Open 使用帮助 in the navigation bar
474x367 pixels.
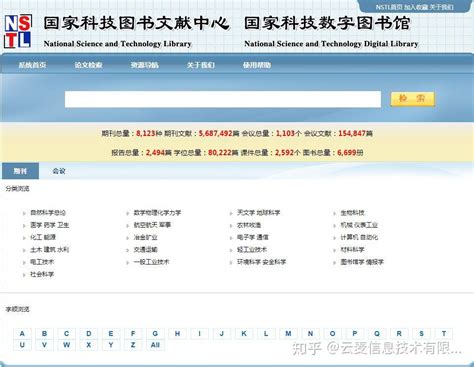tap(257, 65)
